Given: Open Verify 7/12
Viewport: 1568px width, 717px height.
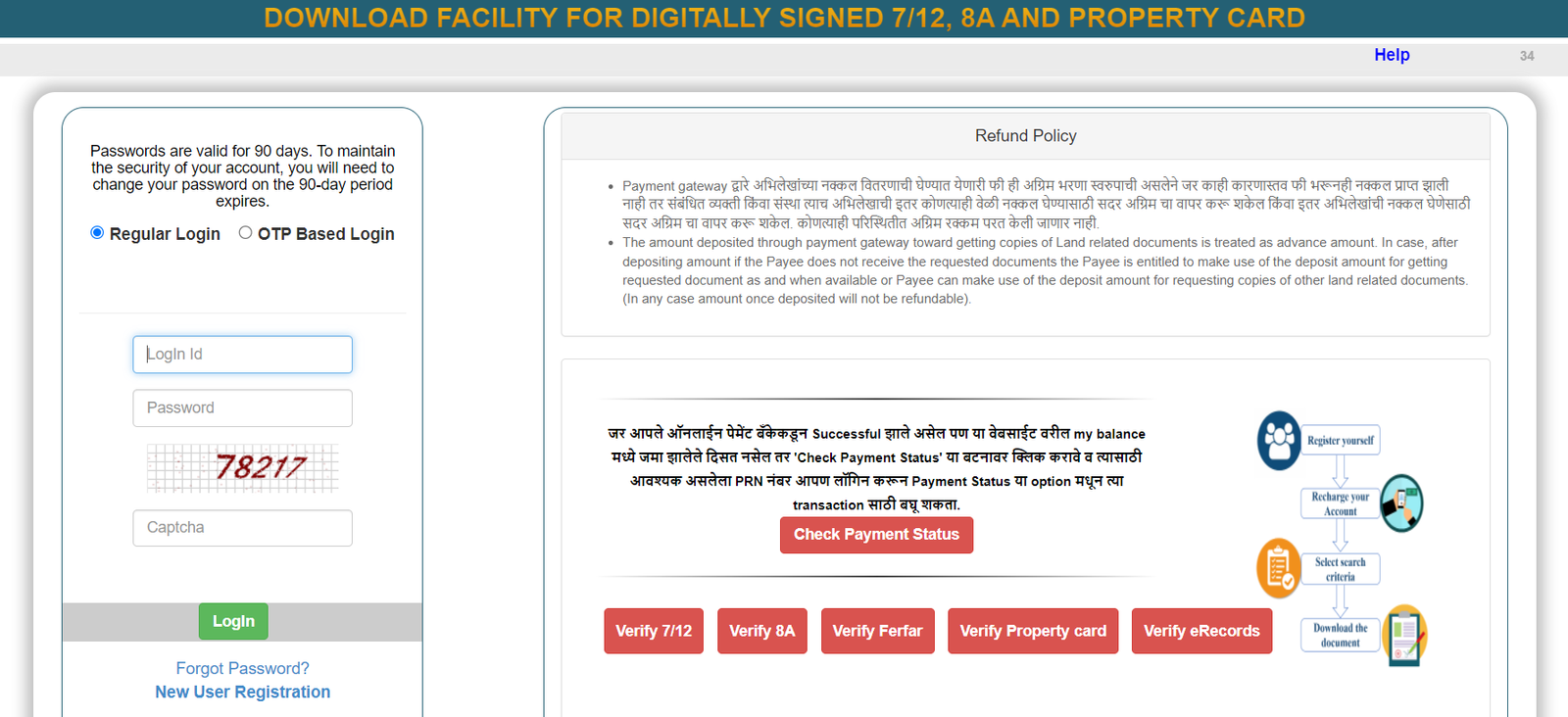Looking at the screenshot, I should pos(654,631).
